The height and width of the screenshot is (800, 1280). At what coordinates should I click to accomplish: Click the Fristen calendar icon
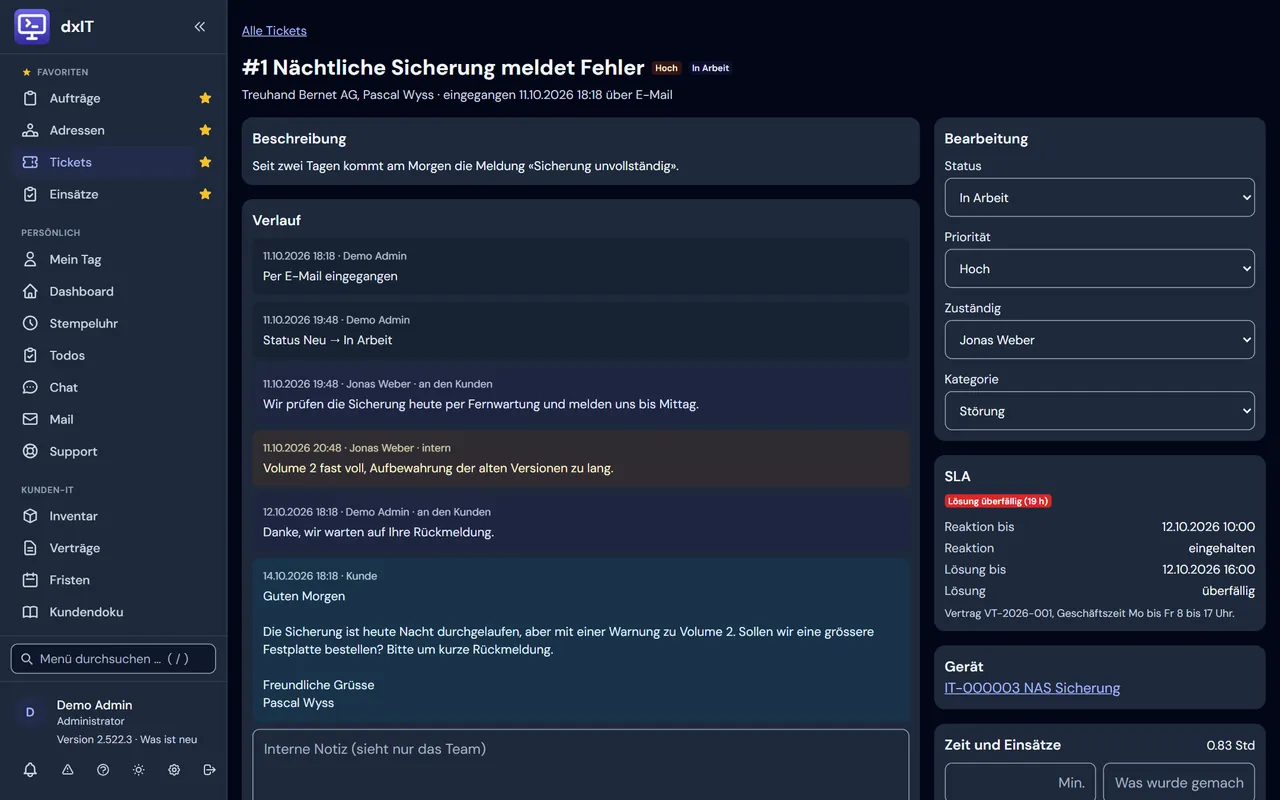point(30,580)
